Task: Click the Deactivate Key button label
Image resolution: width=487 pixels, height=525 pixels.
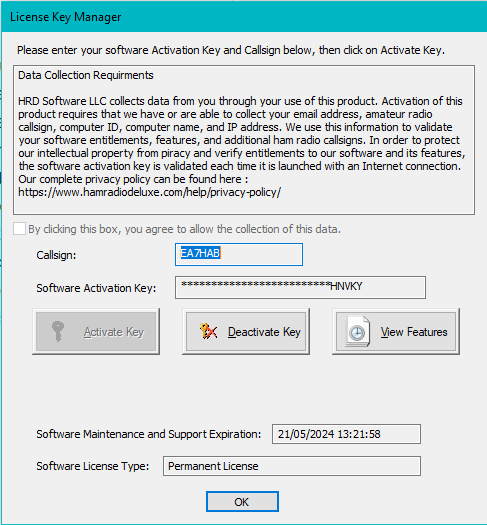Action: 264,332
